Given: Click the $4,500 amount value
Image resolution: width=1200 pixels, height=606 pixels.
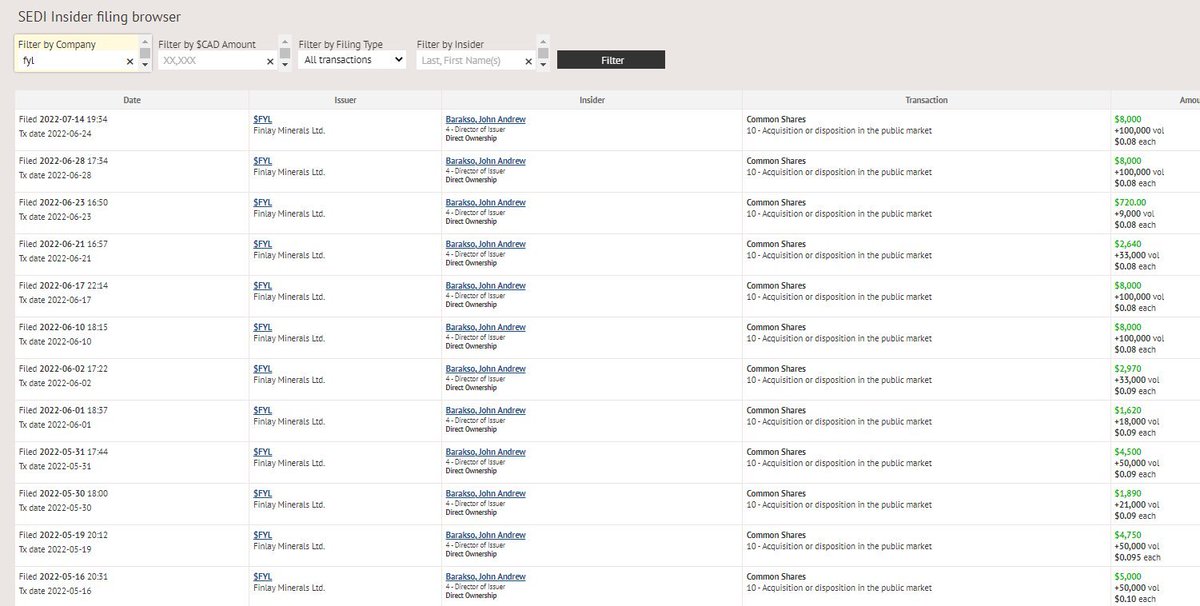Looking at the screenshot, I should (x=1127, y=452).
